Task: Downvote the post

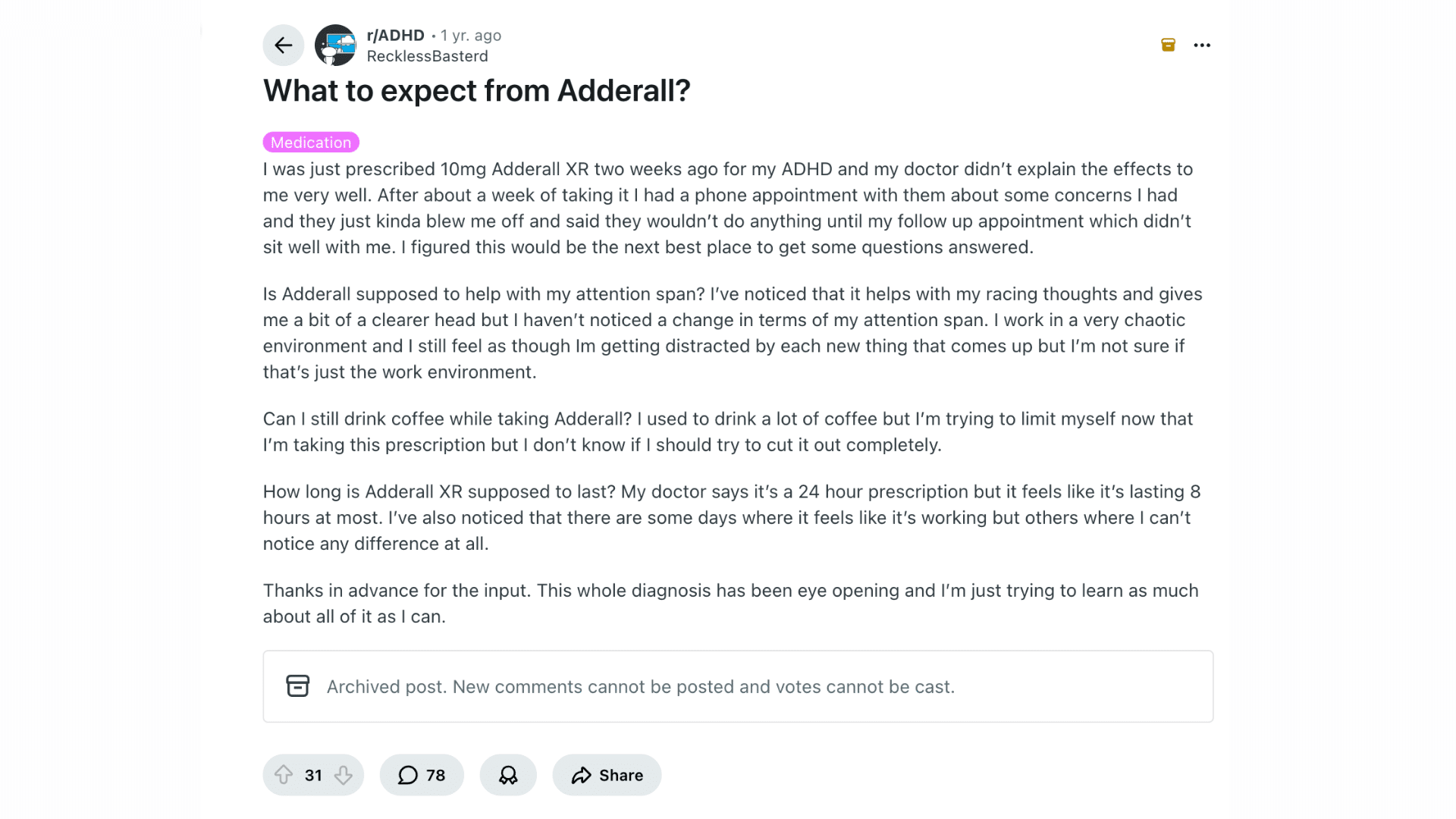Action: click(344, 775)
